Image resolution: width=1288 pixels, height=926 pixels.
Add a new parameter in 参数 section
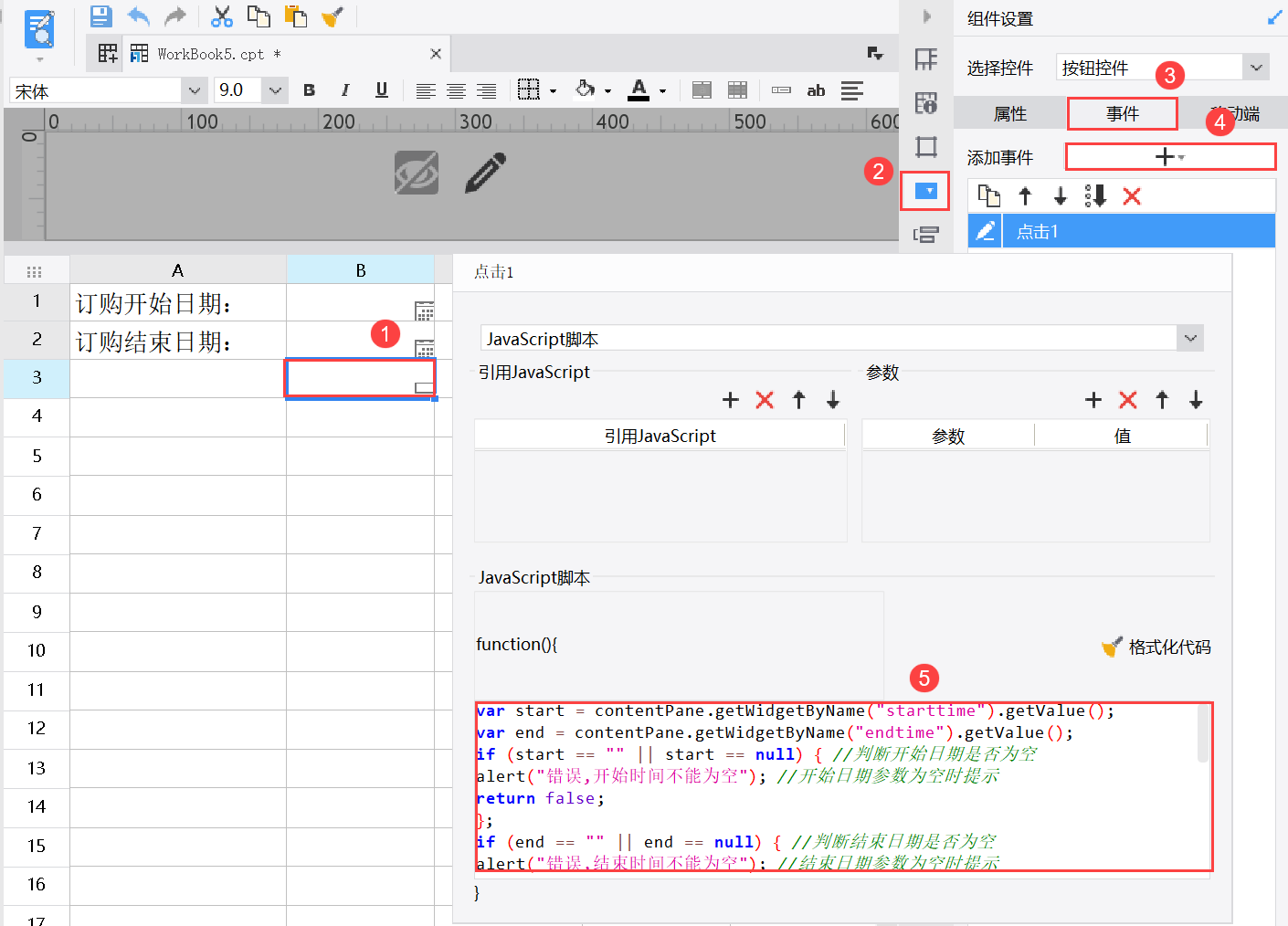[x=1093, y=399]
